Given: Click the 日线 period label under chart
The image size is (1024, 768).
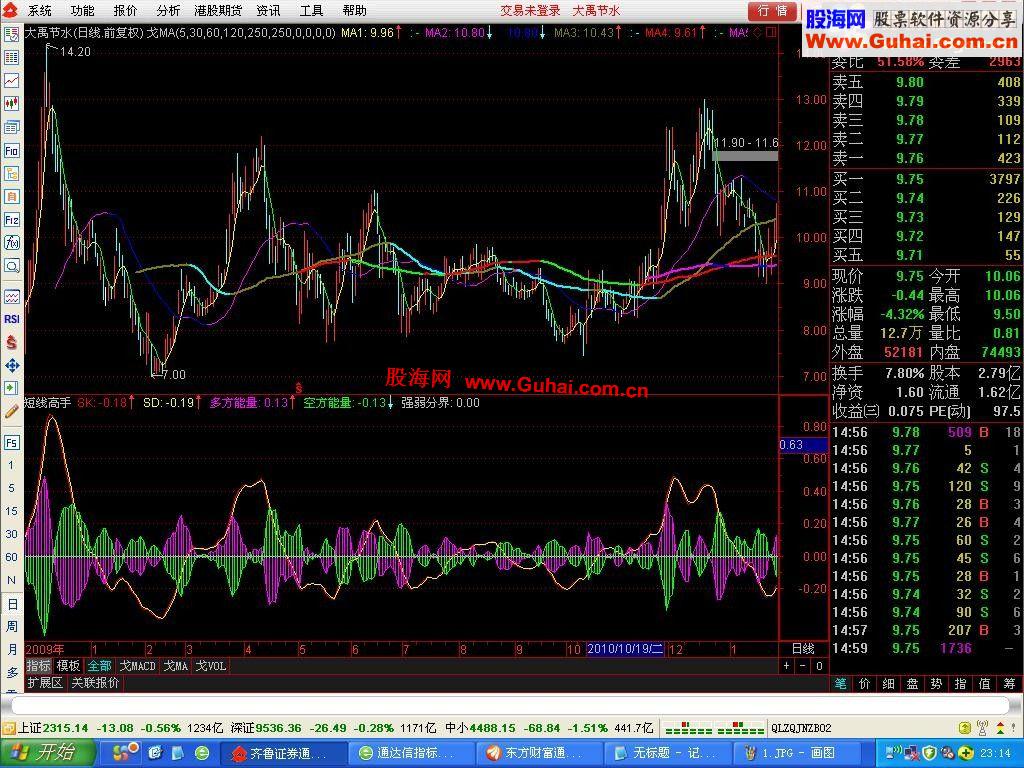Looking at the screenshot, I should pos(803,649).
